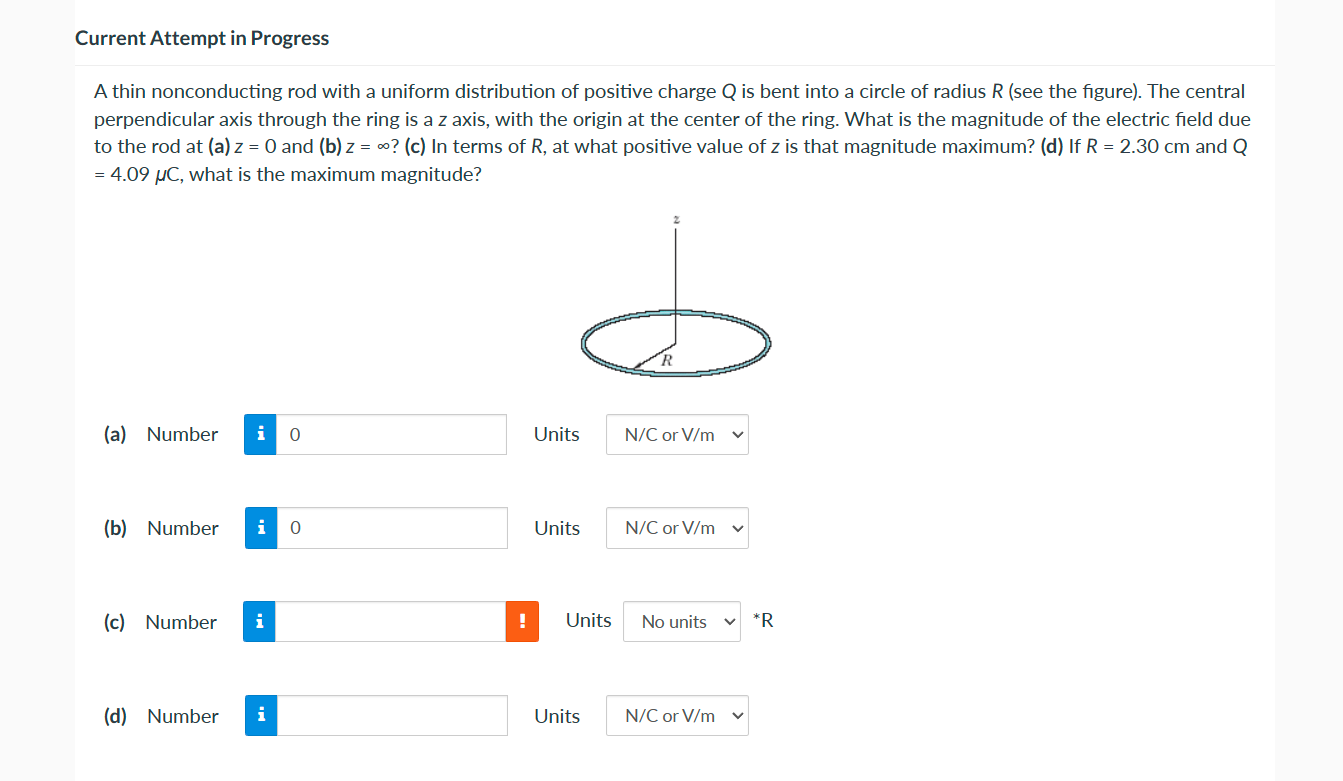Viewport: 1343px width, 781px height.
Task: Open the Units dropdown for part (b)
Action: click(x=677, y=528)
